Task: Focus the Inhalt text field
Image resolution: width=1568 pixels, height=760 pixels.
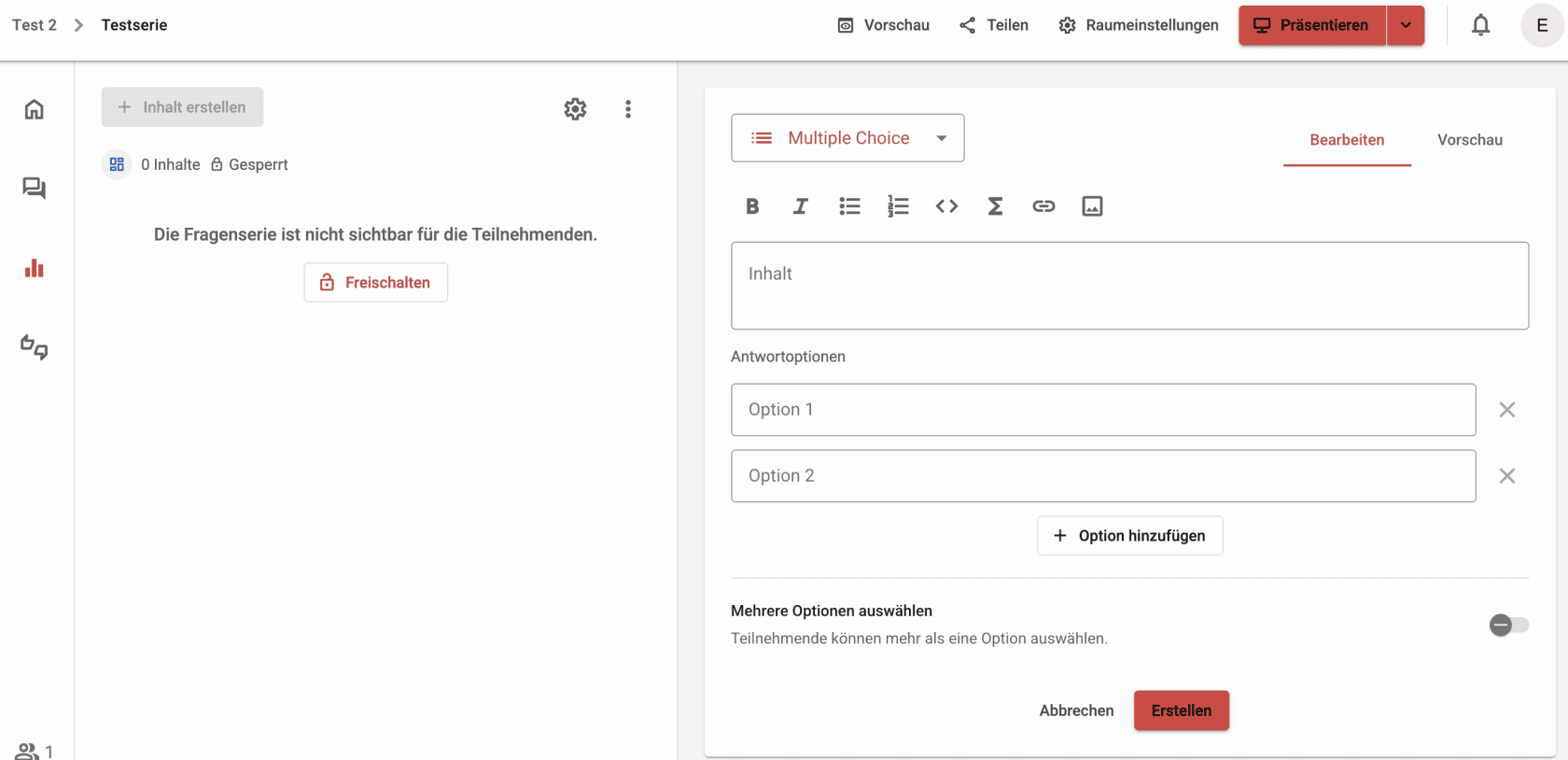Action: click(1129, 286)
